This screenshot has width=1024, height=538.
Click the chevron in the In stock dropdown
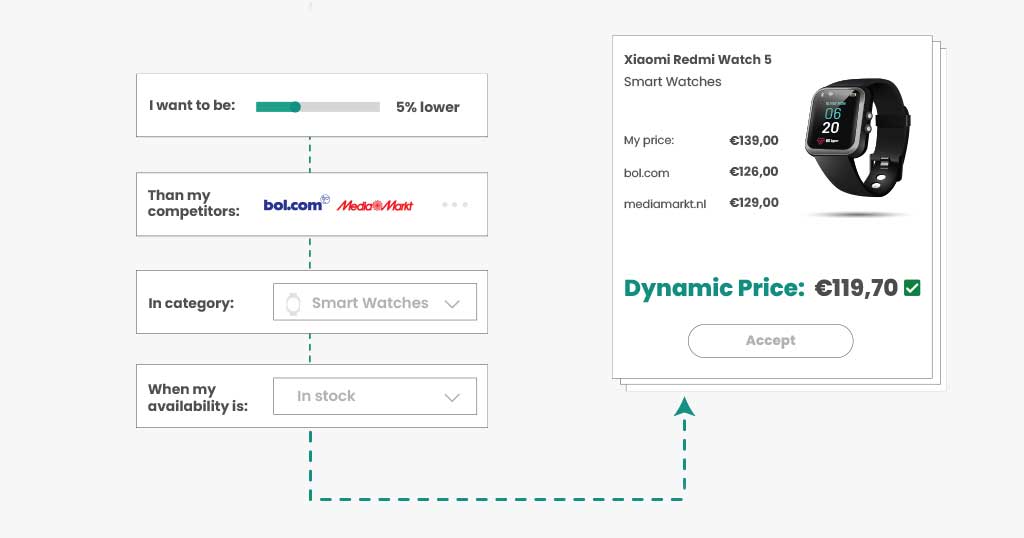pyautogui.click(x=452, y=397)
